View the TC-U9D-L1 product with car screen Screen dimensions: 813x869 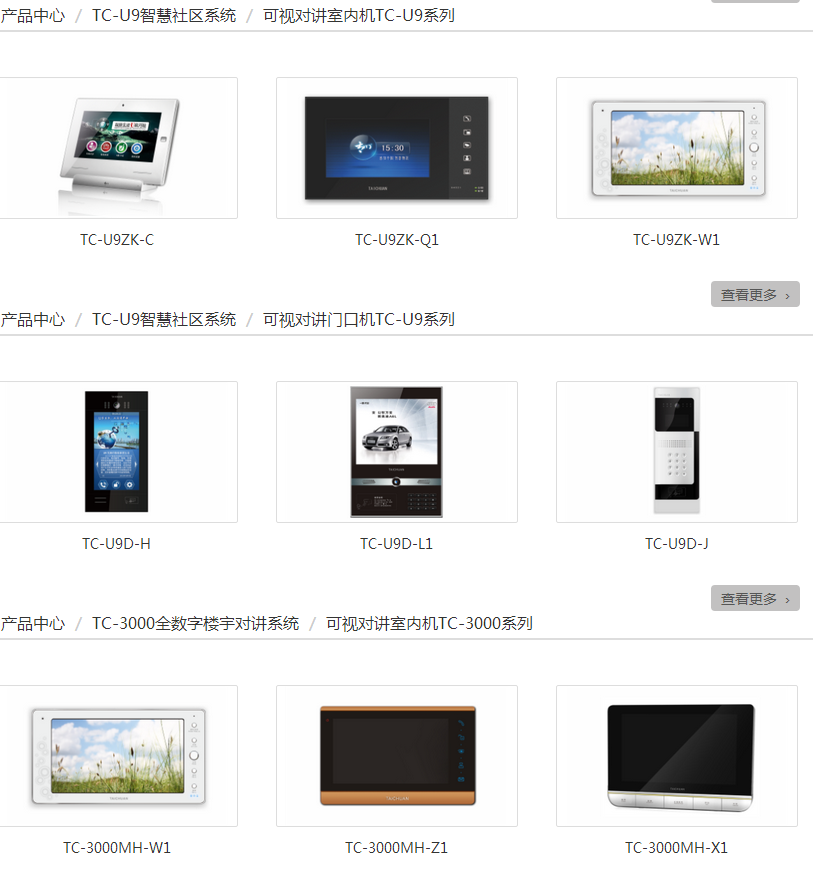click(397, 452)
